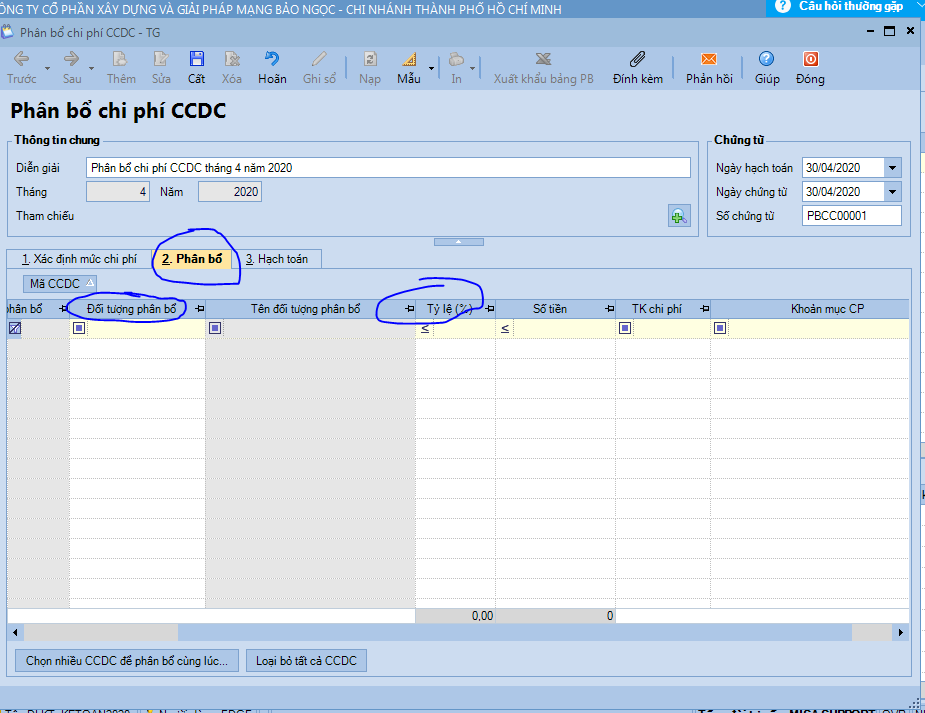Toggle the filter operator under Khoản mục CP
This screenshot has height=713, width=925.
click(x=720, y=328)
